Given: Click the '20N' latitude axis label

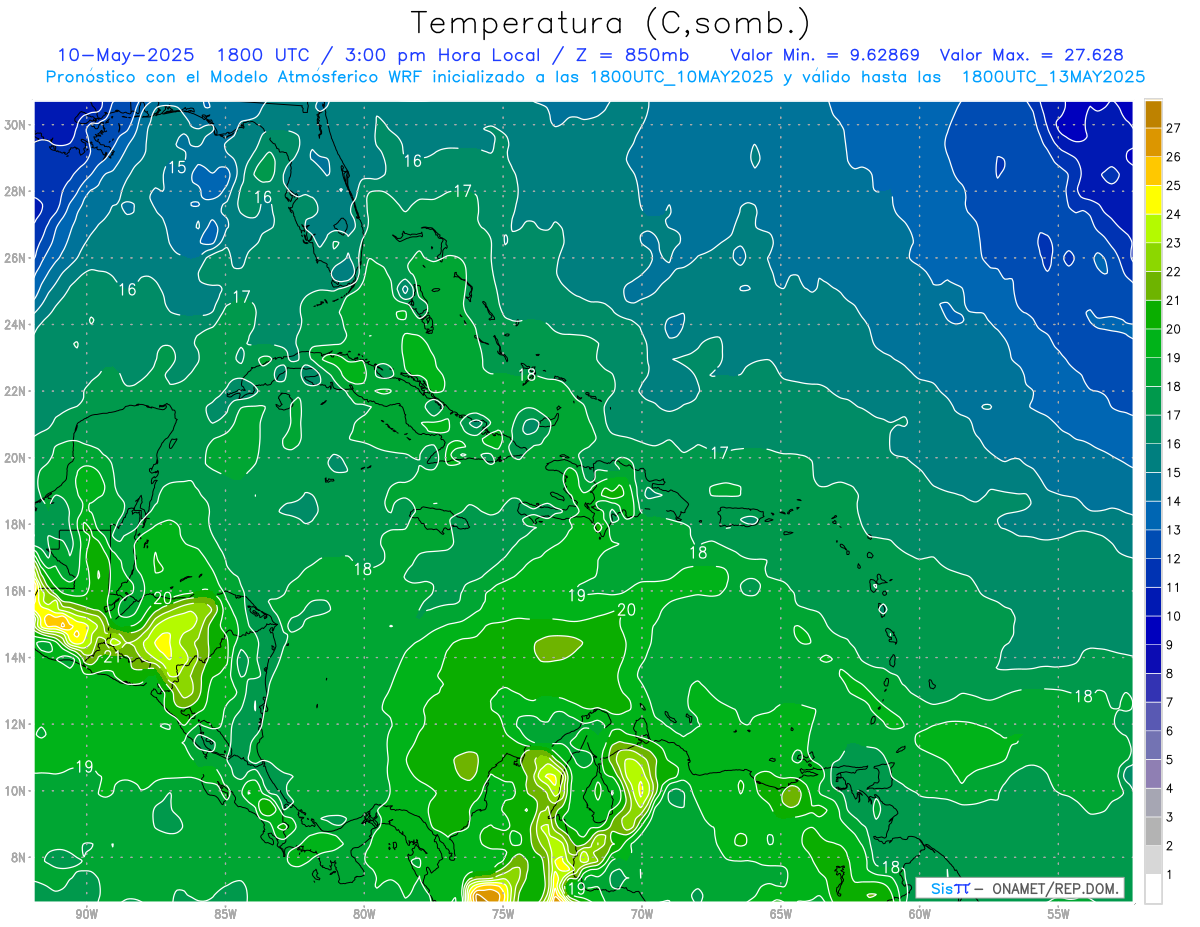Looking at the screenshot, I should point(14,458).
